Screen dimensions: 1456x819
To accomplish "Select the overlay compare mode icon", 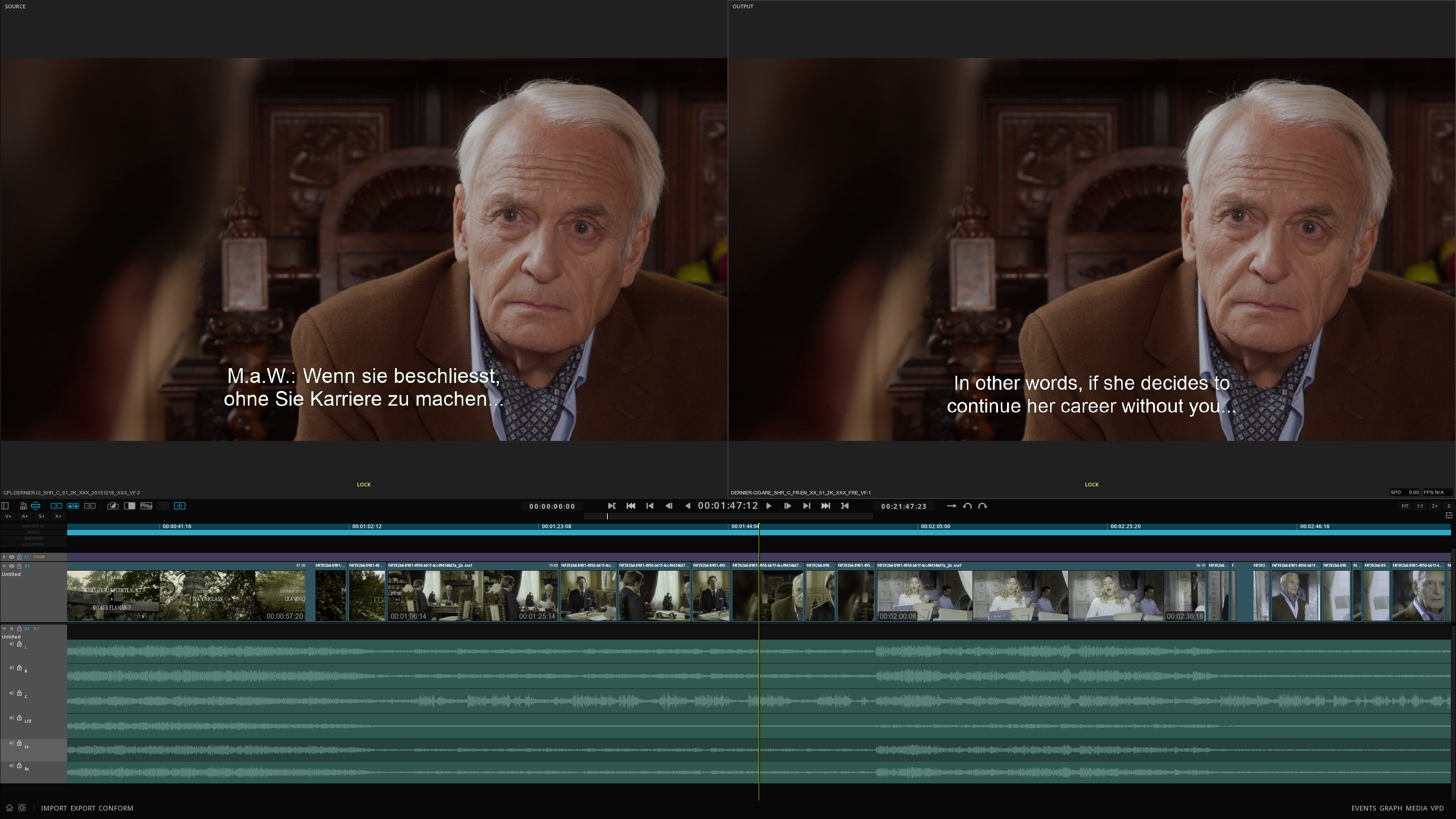I will [x=113, y=506].
